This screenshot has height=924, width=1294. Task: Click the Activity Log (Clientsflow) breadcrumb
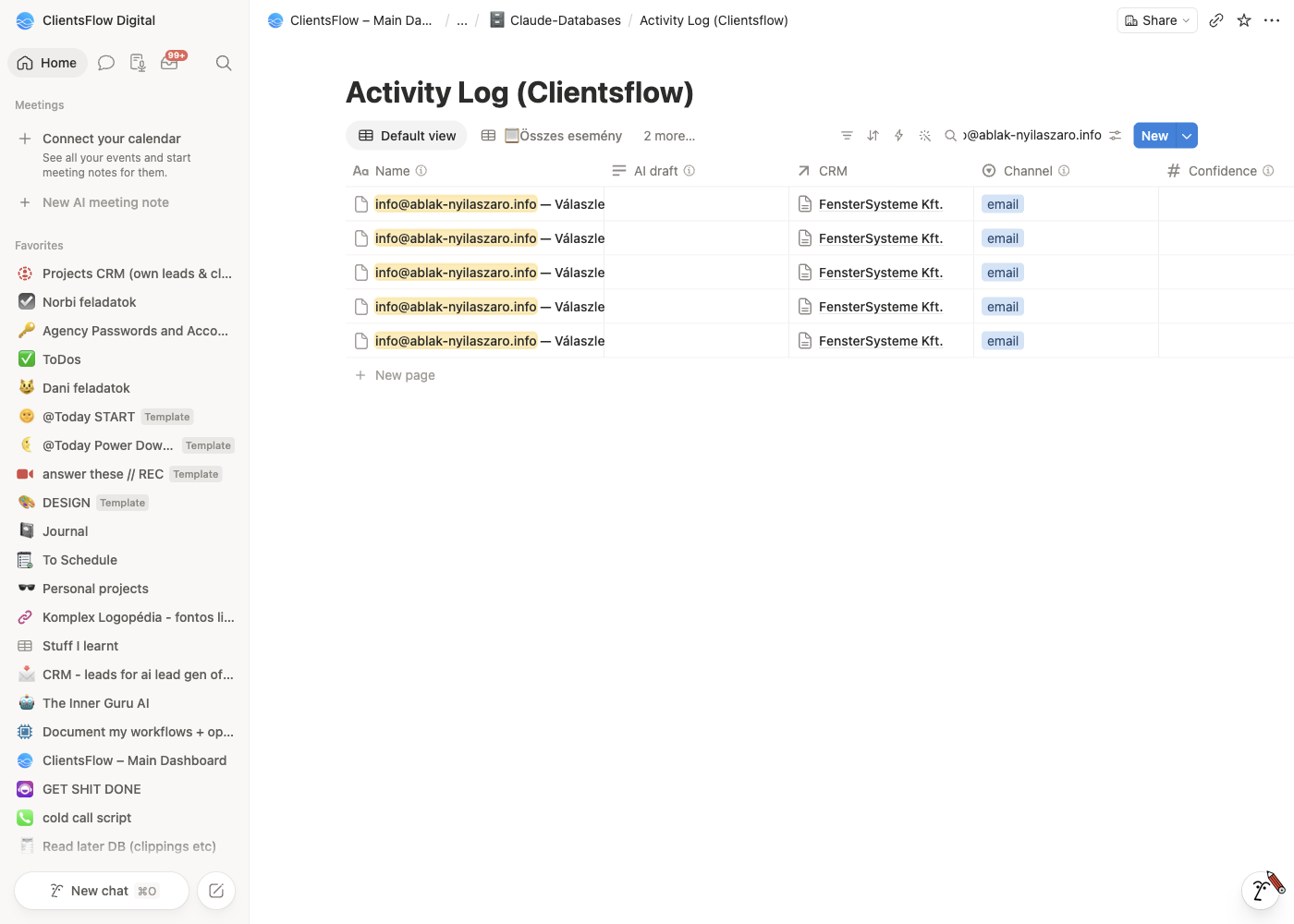point(714,20)
